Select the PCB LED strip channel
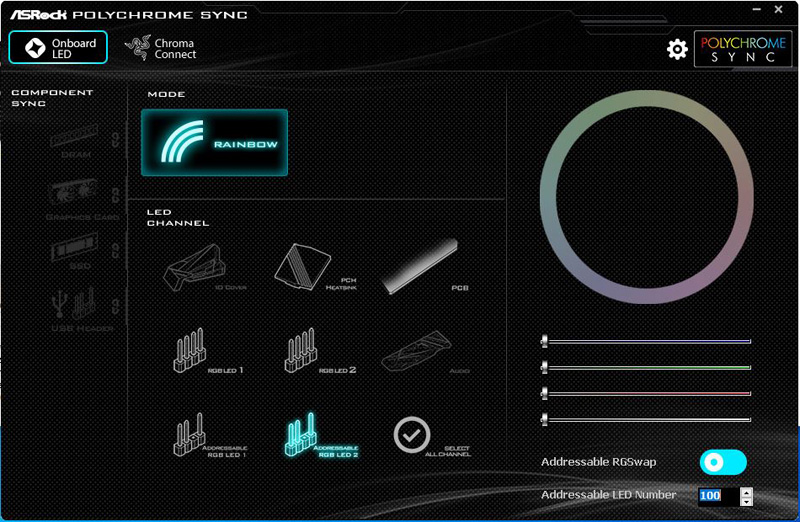Screen dimensions: 800x522 click(x=418, y=265)
